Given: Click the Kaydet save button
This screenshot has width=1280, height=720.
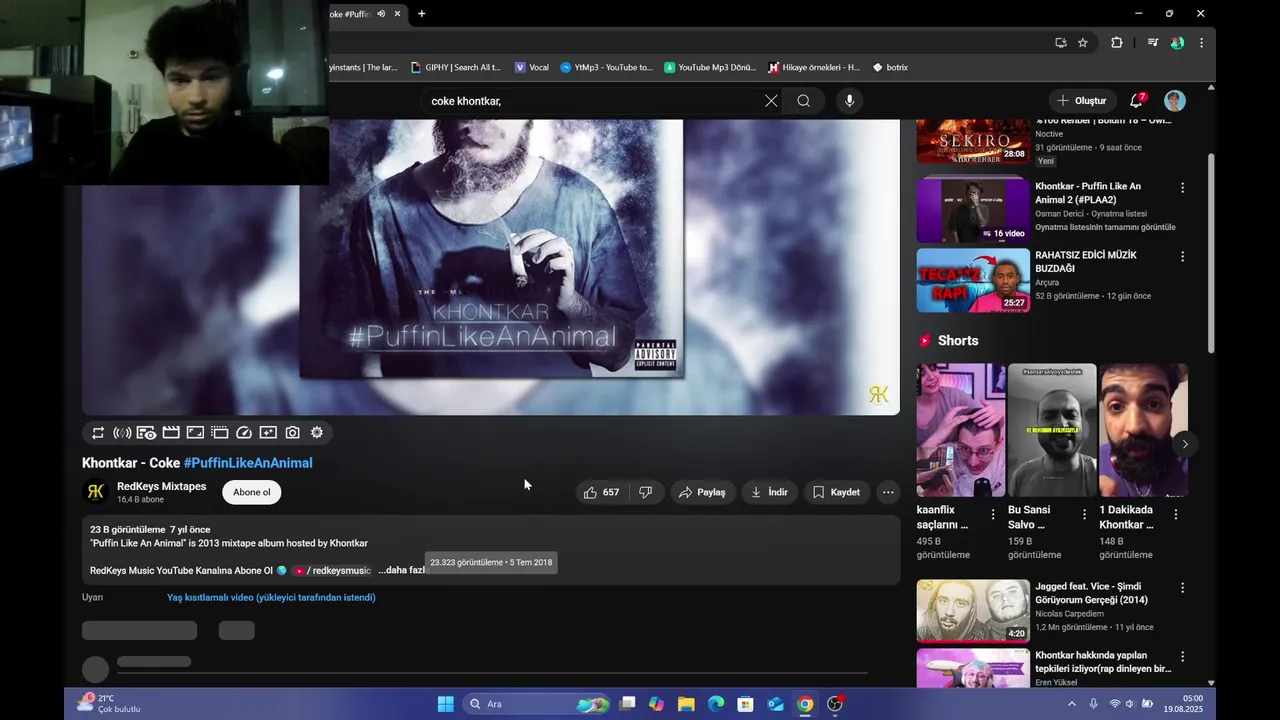Looking at the screenshot, I should pos(836,492).
